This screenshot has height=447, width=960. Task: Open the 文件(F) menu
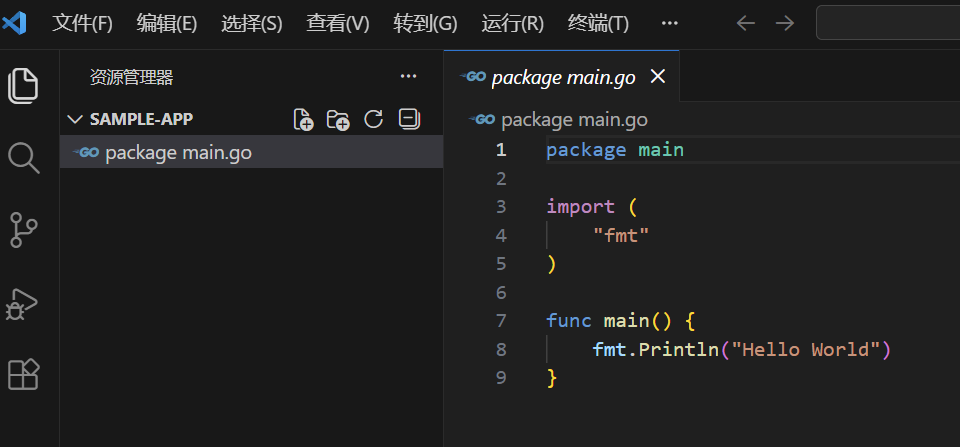82,23
